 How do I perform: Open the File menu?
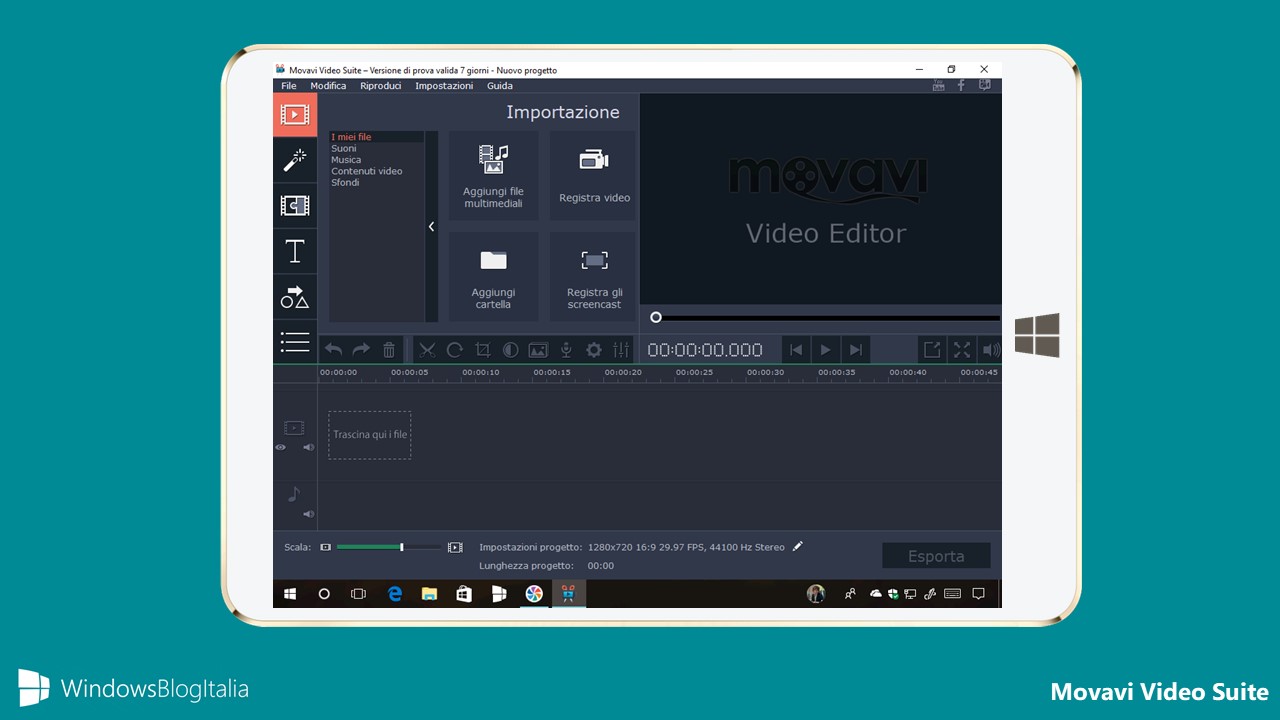[x=289, y=86]
